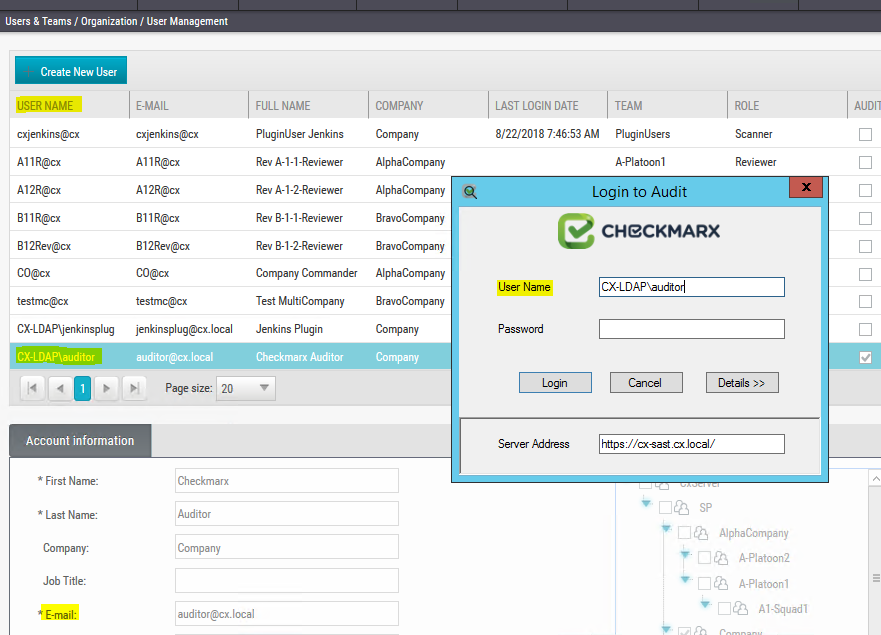Toggle audit checkbox for testmc@cx row
Viewport: 881px width, 635px height.
(x=865, y=302)
